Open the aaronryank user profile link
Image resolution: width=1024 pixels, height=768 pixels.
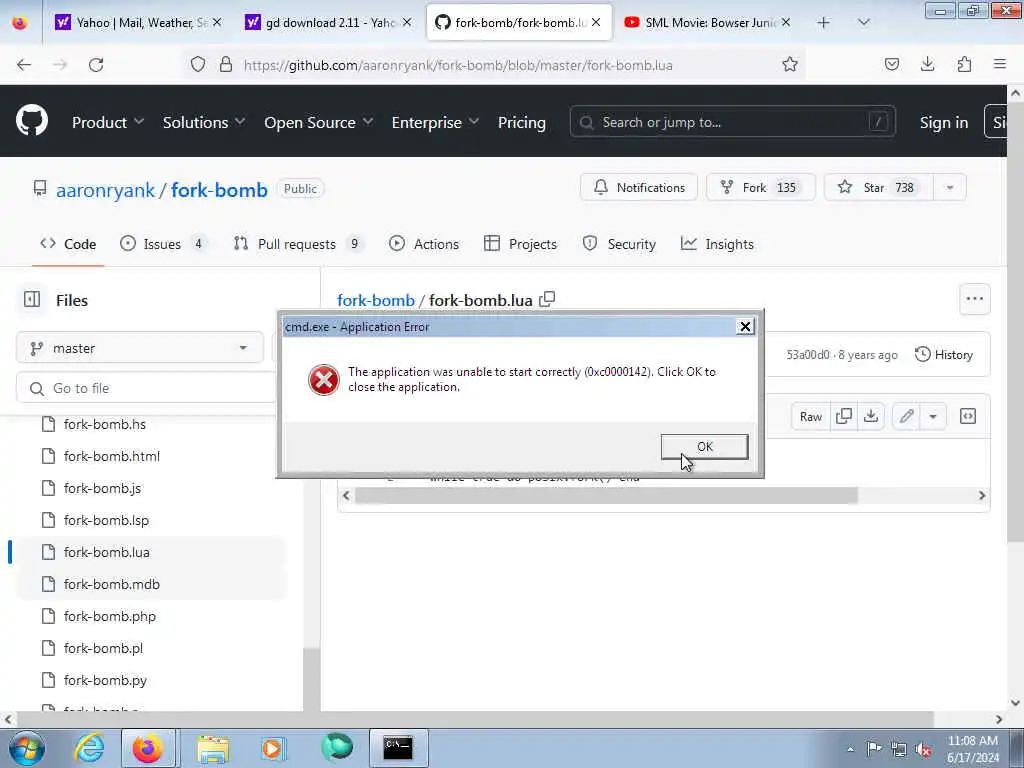105,190
